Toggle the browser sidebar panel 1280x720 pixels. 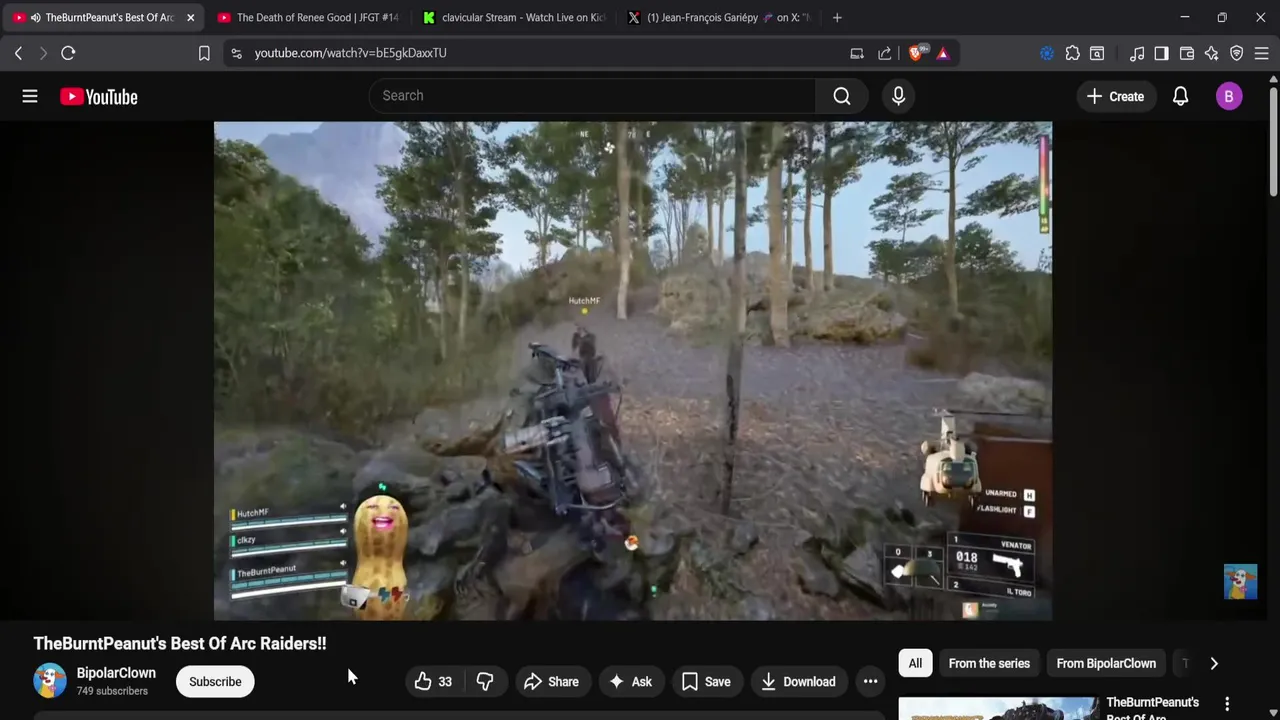1161,53
